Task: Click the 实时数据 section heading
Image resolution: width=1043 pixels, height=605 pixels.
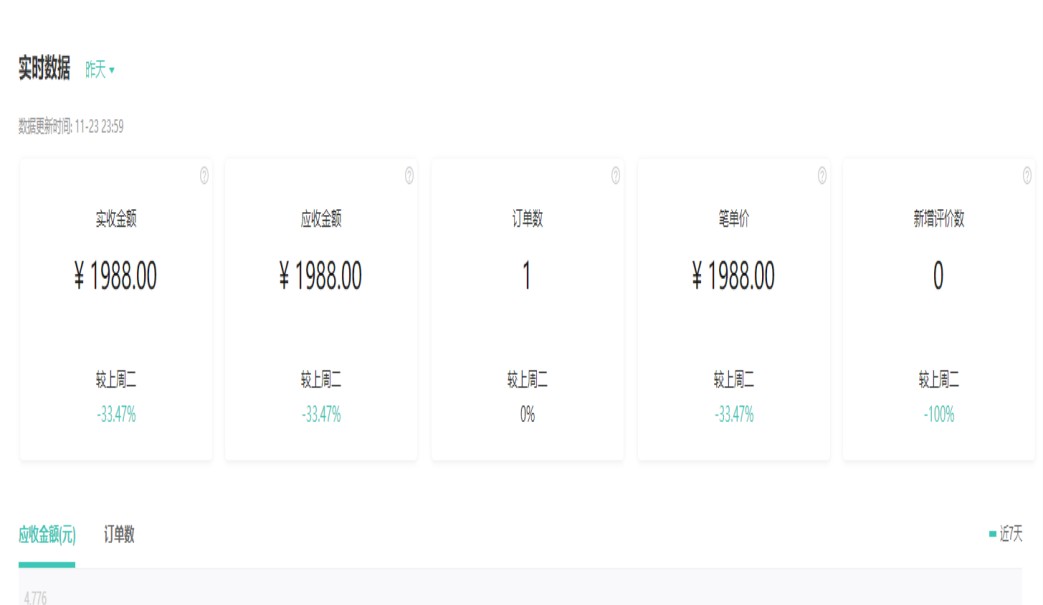Action: point(45,69)
